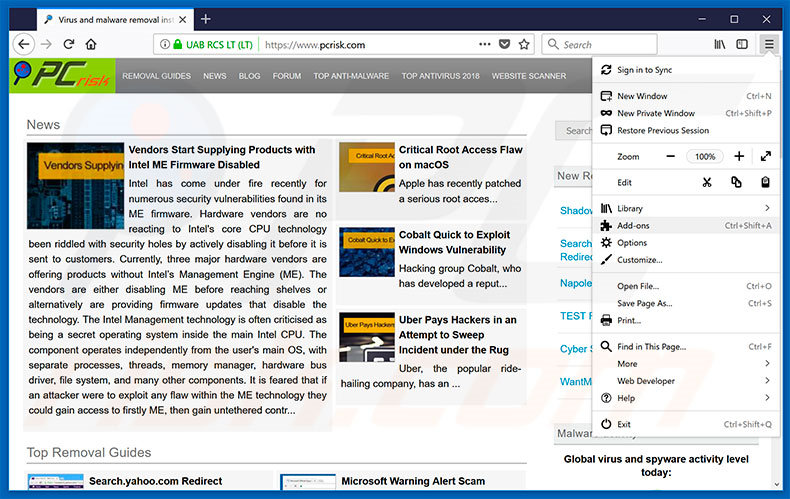
Task: Choose Find in This Page...
Action: coord(685,346)
